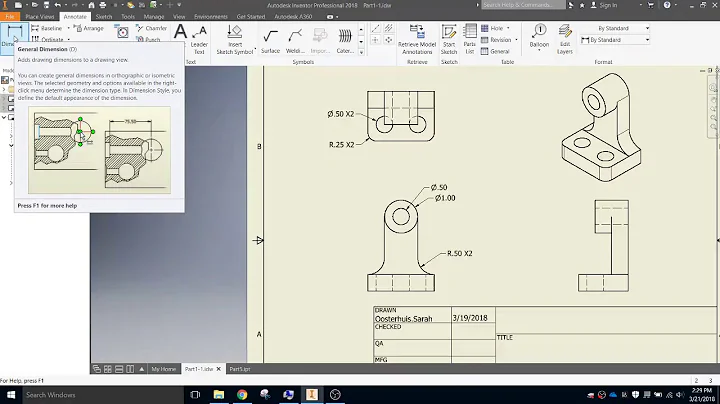
Task: Switch to the Tools ribbon tab
Action: pos(128,17)
